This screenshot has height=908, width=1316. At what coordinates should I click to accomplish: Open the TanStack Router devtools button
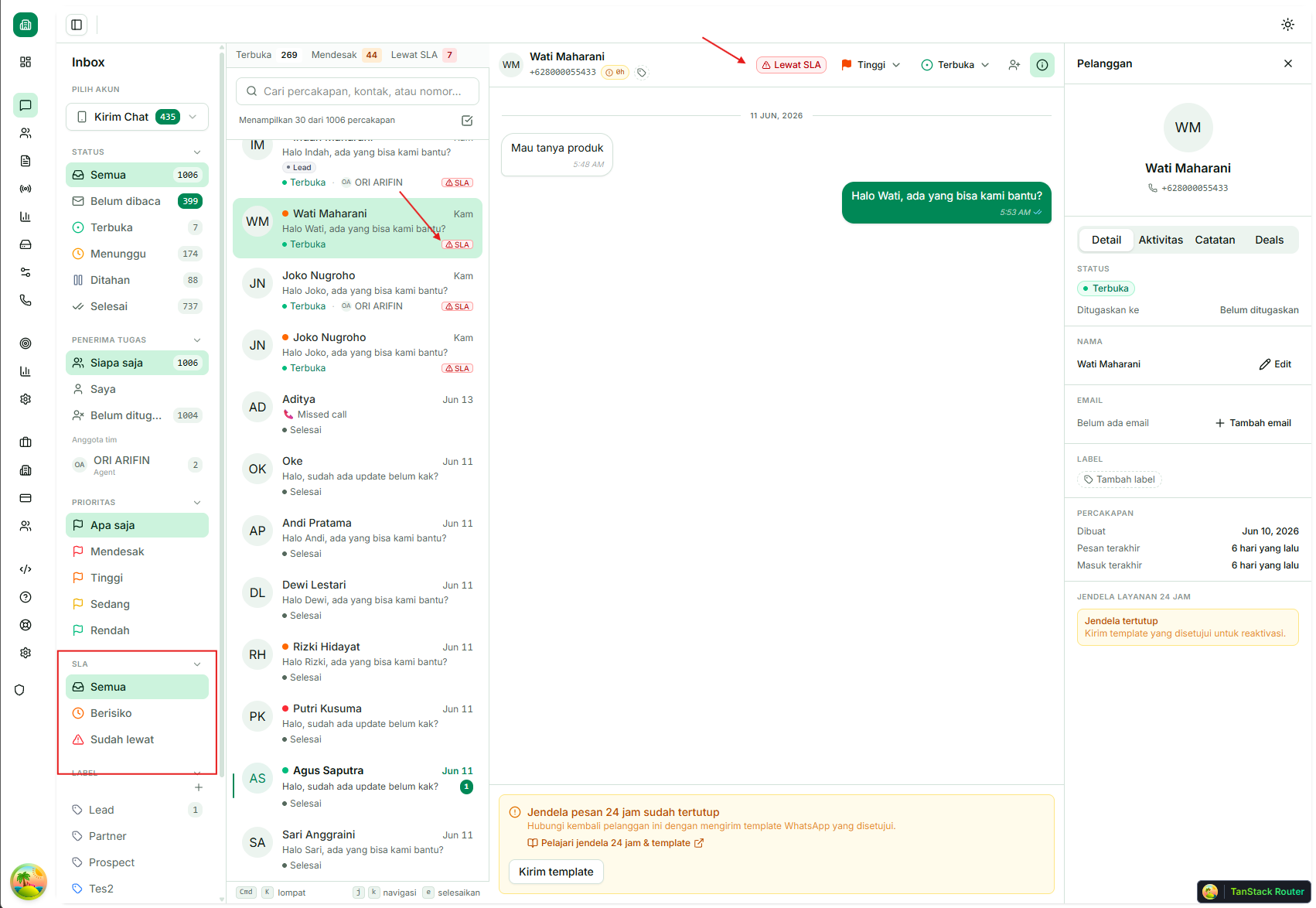[x=1254, y=892]
